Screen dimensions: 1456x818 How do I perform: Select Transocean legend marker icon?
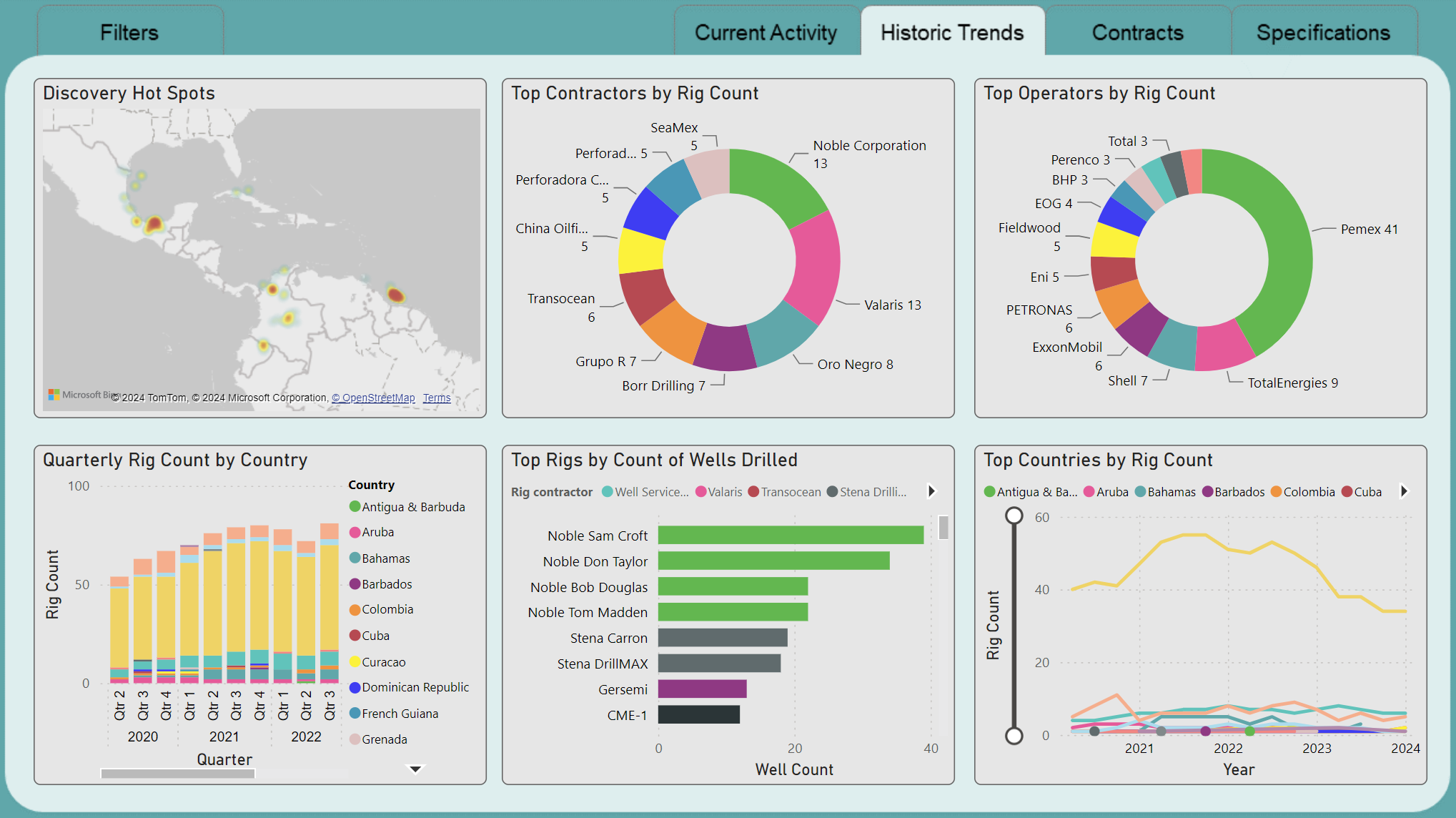click(753, 492)
